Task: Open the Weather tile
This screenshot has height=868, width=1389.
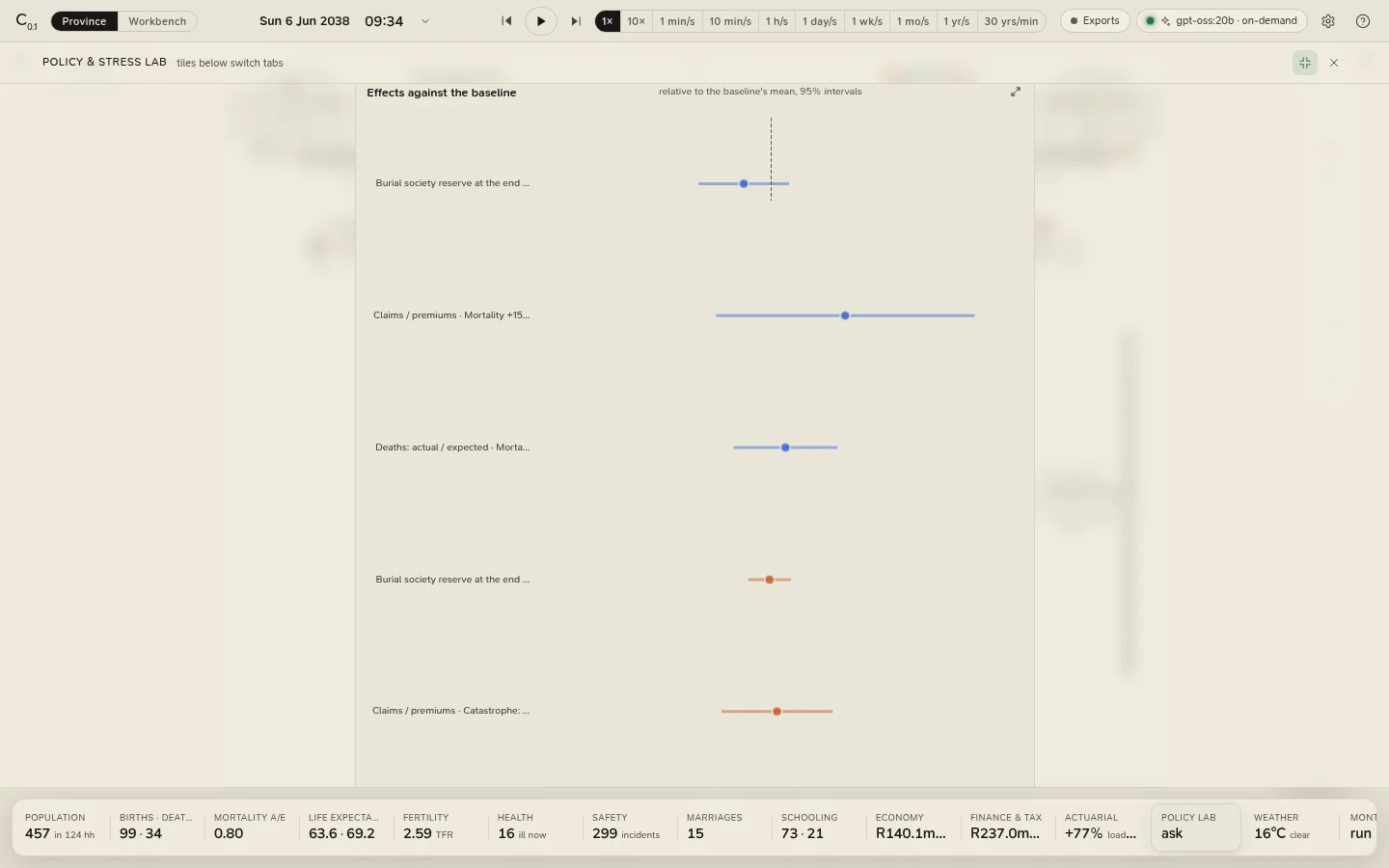Action: (1290, 827)
